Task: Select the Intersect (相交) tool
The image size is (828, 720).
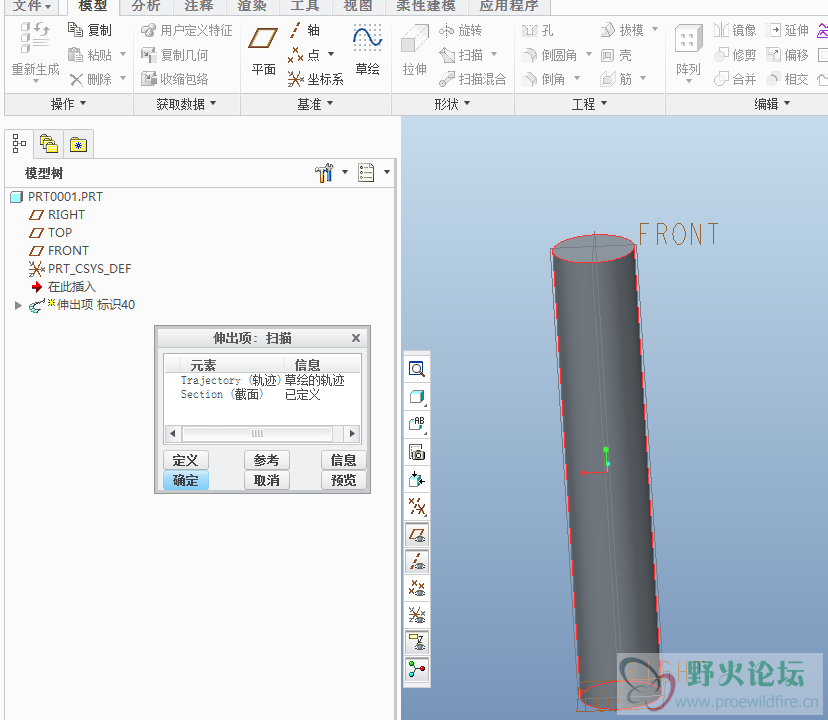Action: click(x=788, y=79)
